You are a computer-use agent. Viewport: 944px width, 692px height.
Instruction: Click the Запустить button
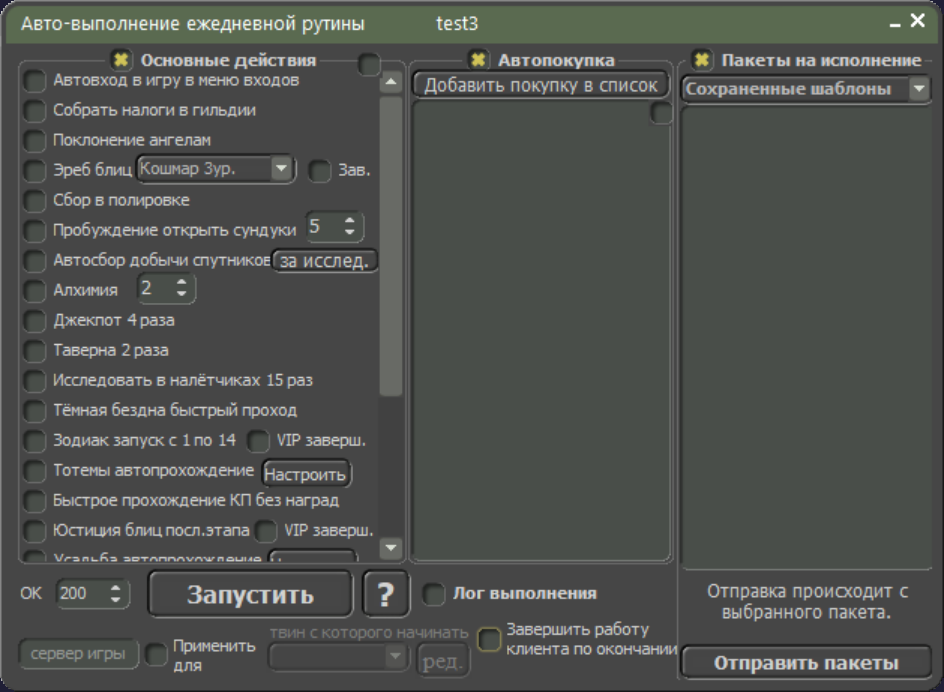(250, 594)
